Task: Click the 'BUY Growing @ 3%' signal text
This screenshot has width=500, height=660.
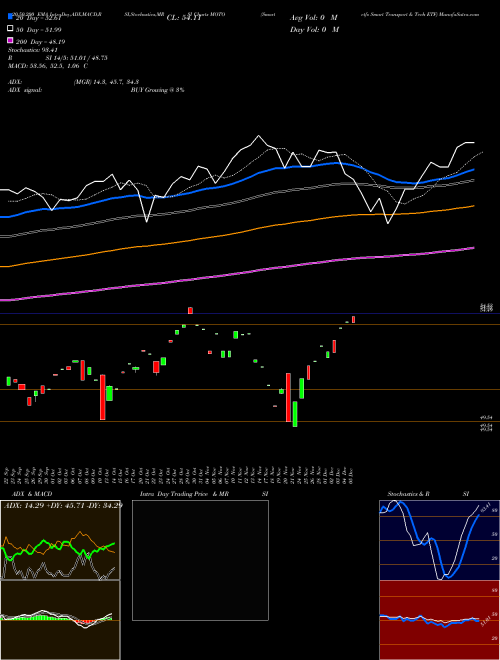Action: coord(157,90)
